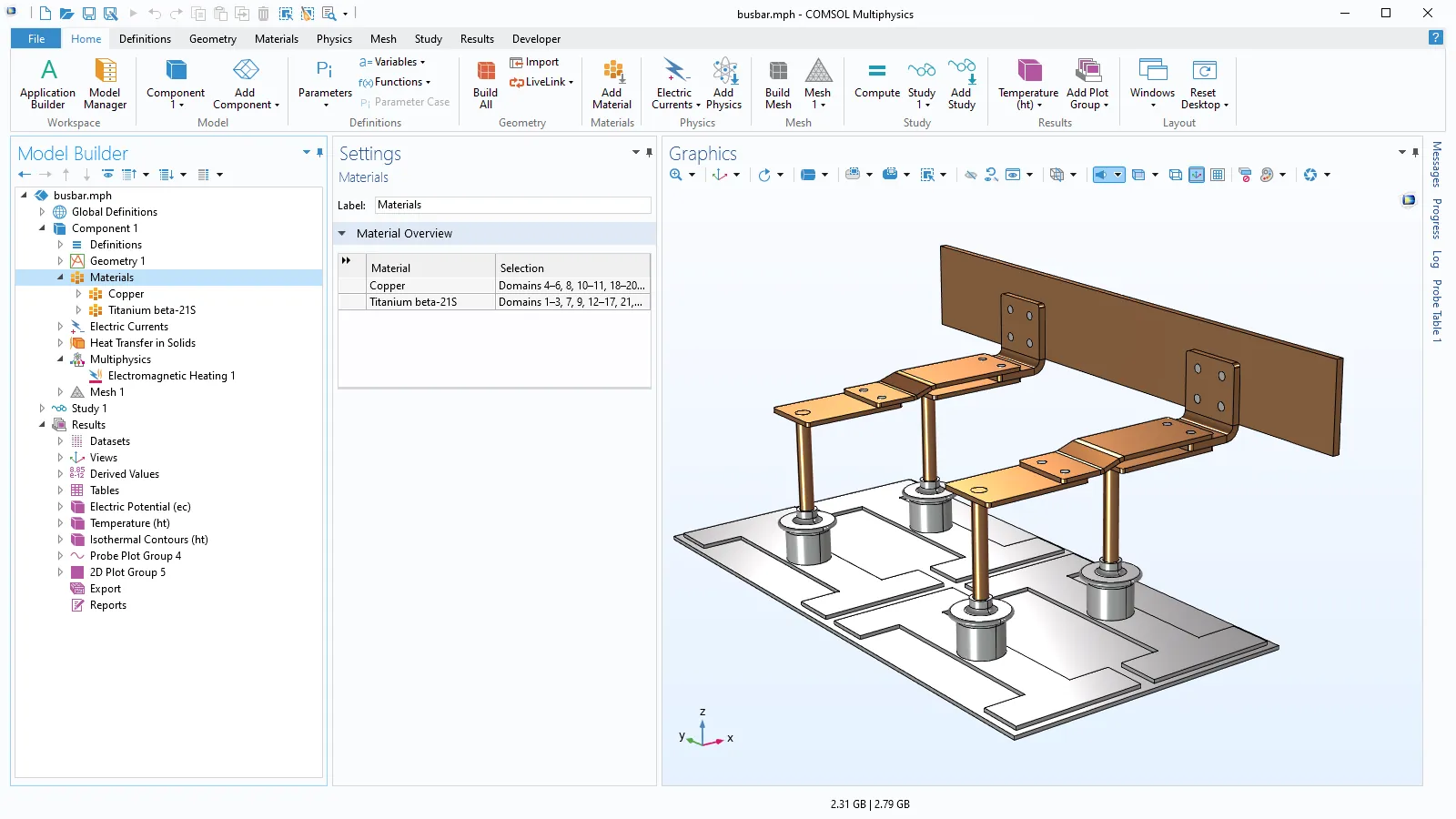Switch to the Physics ribbon tab
Screen dimensions: 1456x819
point(334,39)
